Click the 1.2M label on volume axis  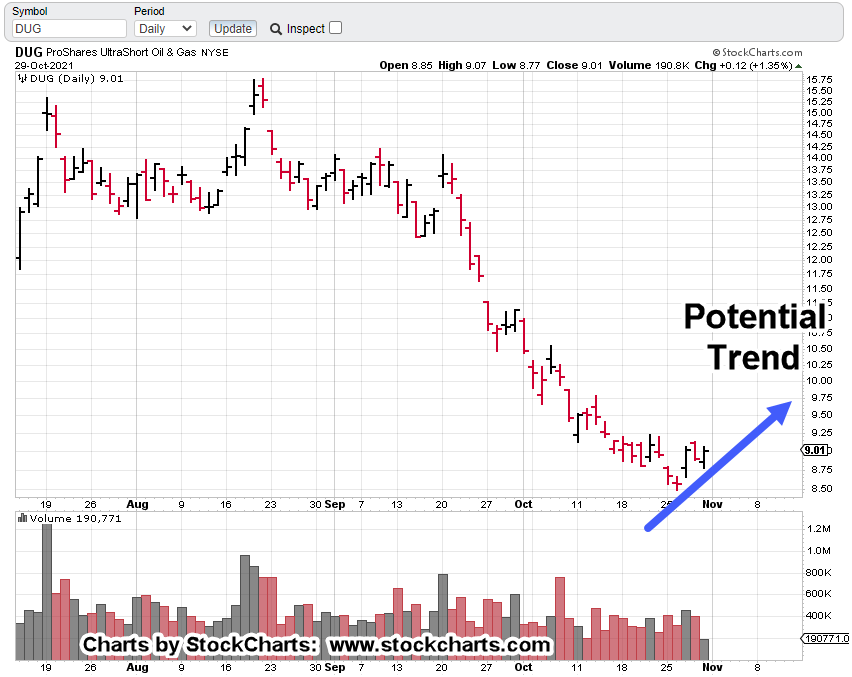tap(819, 528)
